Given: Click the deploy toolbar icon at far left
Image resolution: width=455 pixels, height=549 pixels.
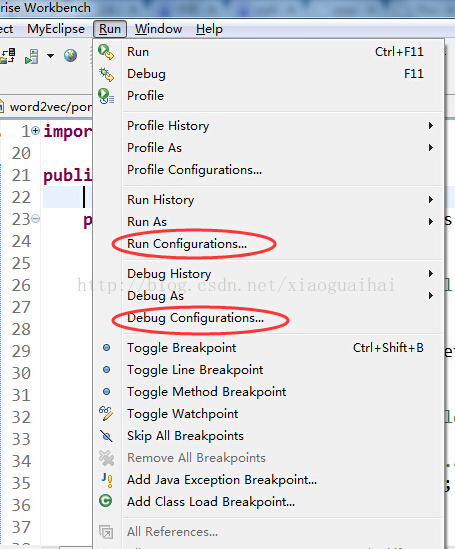Looking at the screenshot, I should click(8, 56).
